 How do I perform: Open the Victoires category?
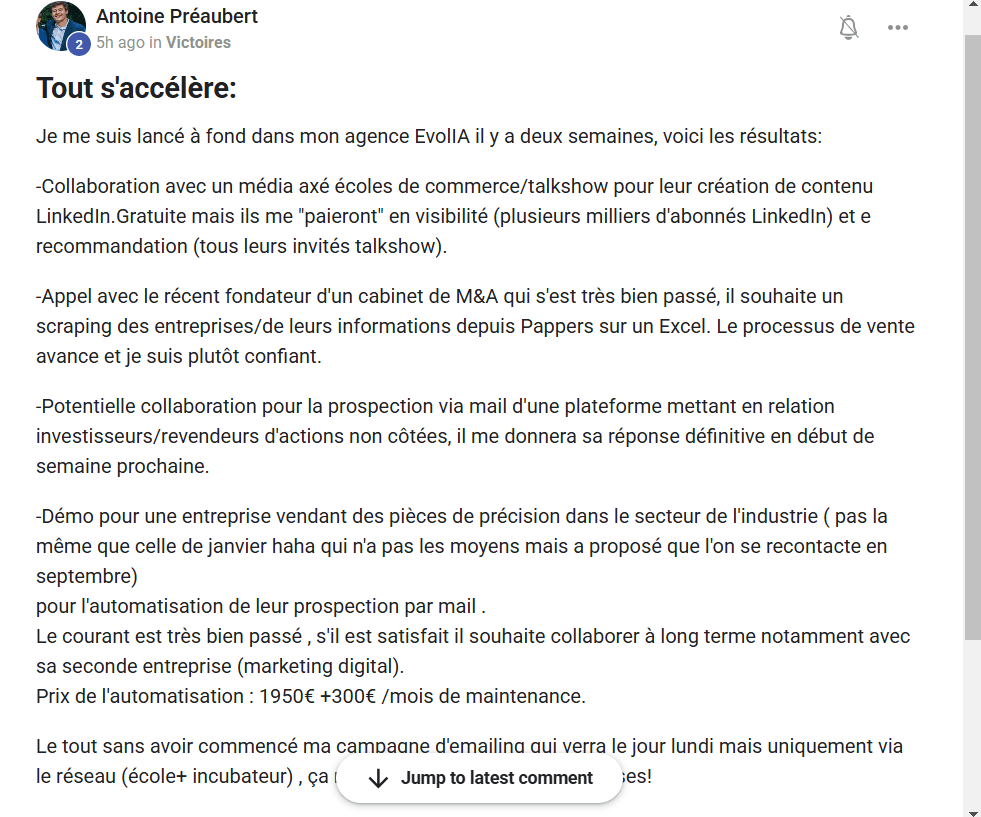click(x=198, y=42)
